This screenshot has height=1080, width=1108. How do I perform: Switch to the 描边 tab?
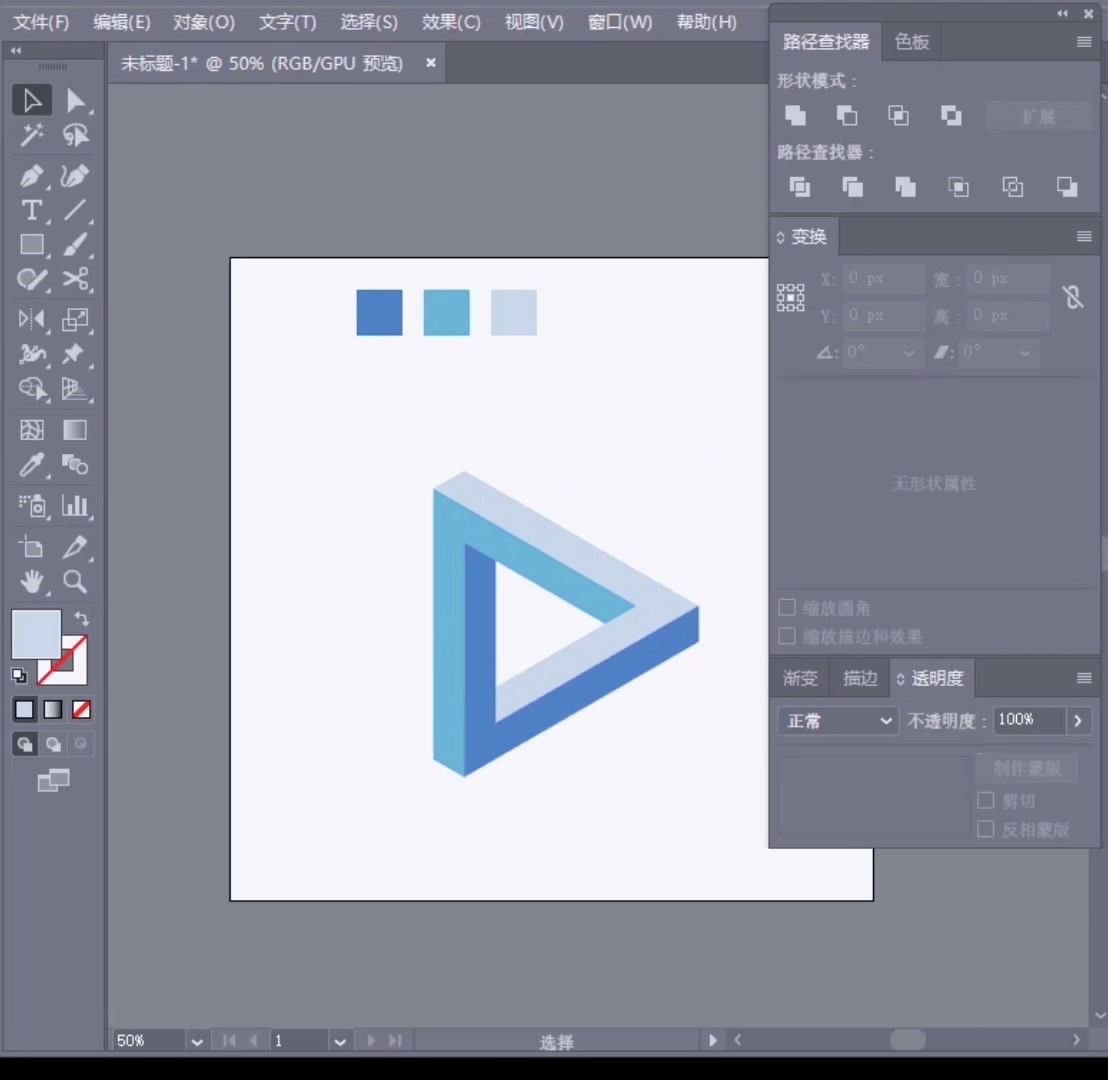click(x=860, y=678)
